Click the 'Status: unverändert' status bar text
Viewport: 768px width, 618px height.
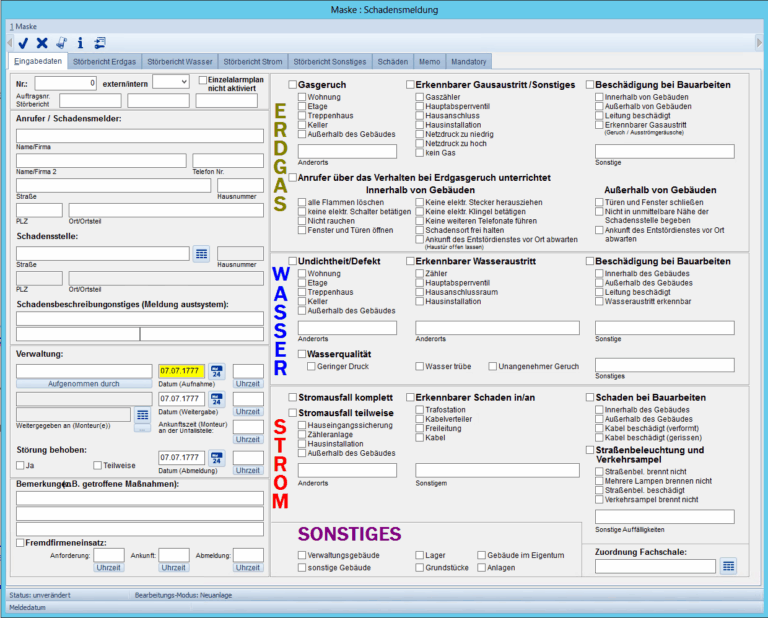pyautogui.click(x=40, y=595)
